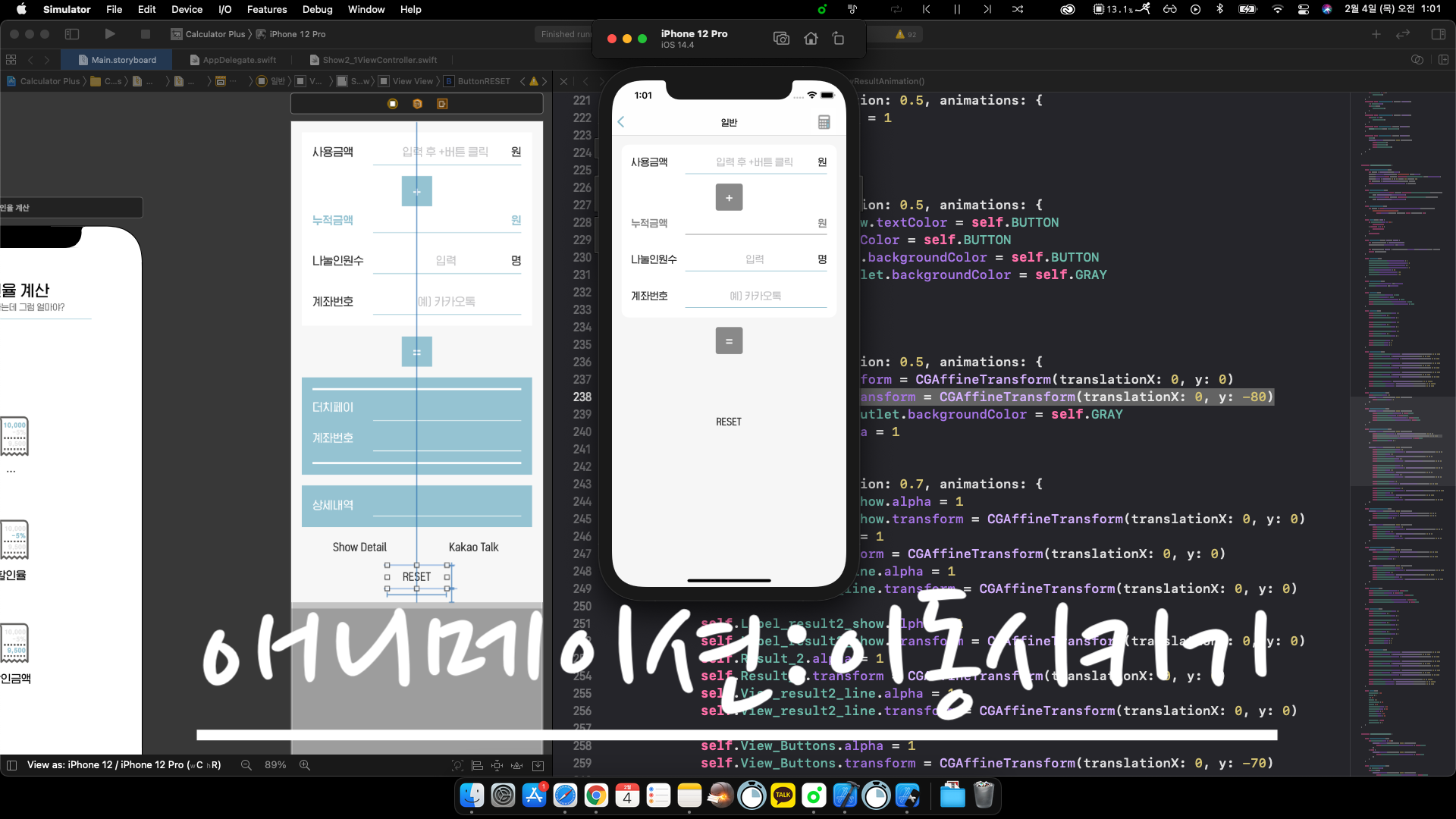Toggle the inspectors panel on right
1456x819 pixels.
pos(1438,34)
